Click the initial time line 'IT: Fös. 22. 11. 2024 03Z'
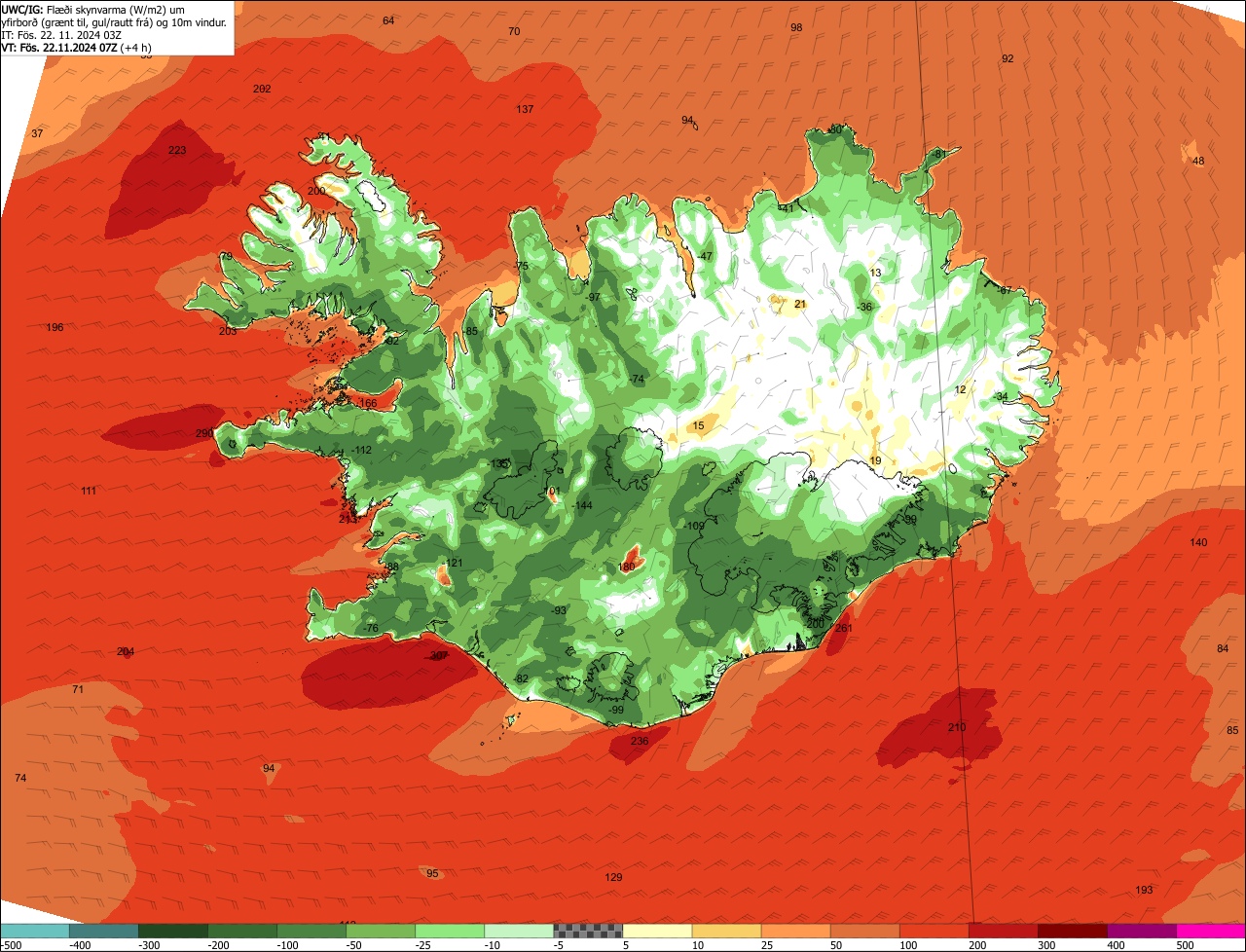This screenshot has width=1246, height=952. pyautogui.click(x=61, y=35)
